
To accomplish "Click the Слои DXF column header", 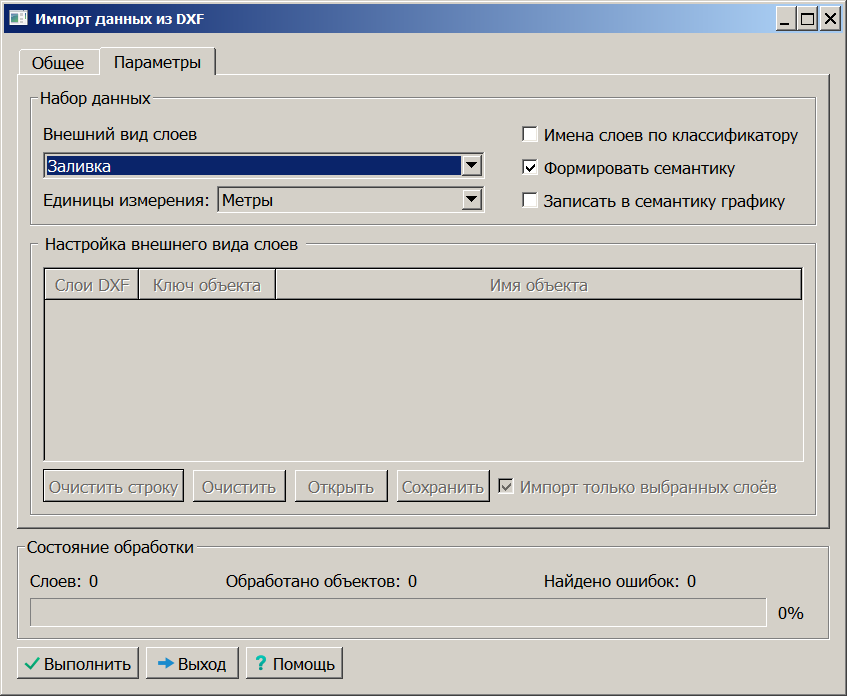I will [x=92, y=285].
